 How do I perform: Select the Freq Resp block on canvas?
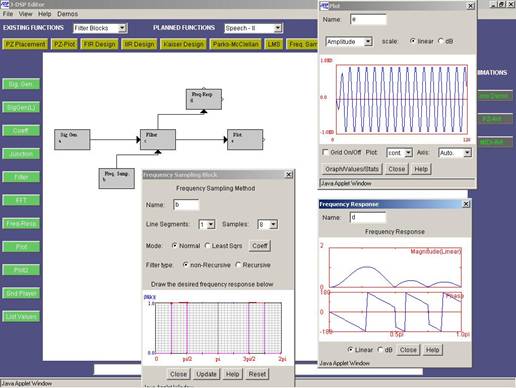click(204, 99)
